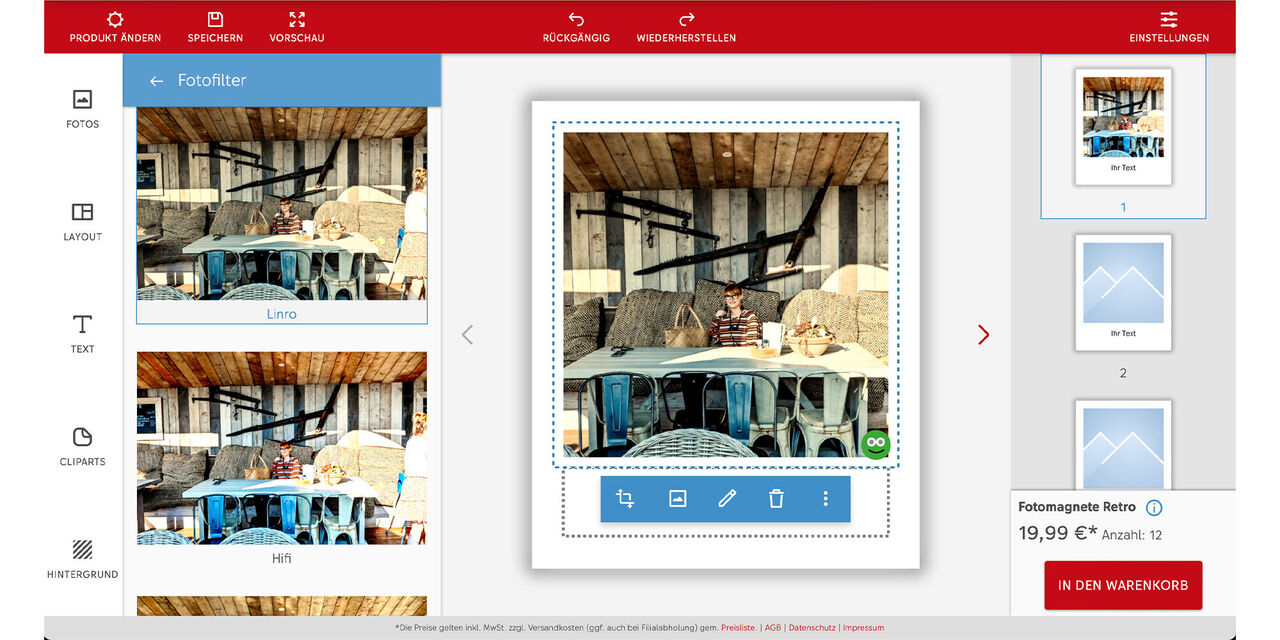Select the text placeholder below photo

pos(725,503)
